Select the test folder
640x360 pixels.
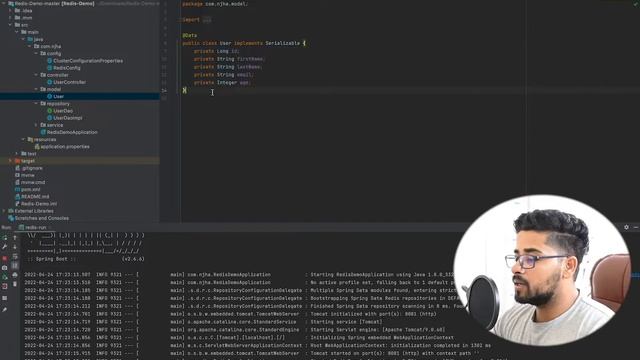(31, 154)
